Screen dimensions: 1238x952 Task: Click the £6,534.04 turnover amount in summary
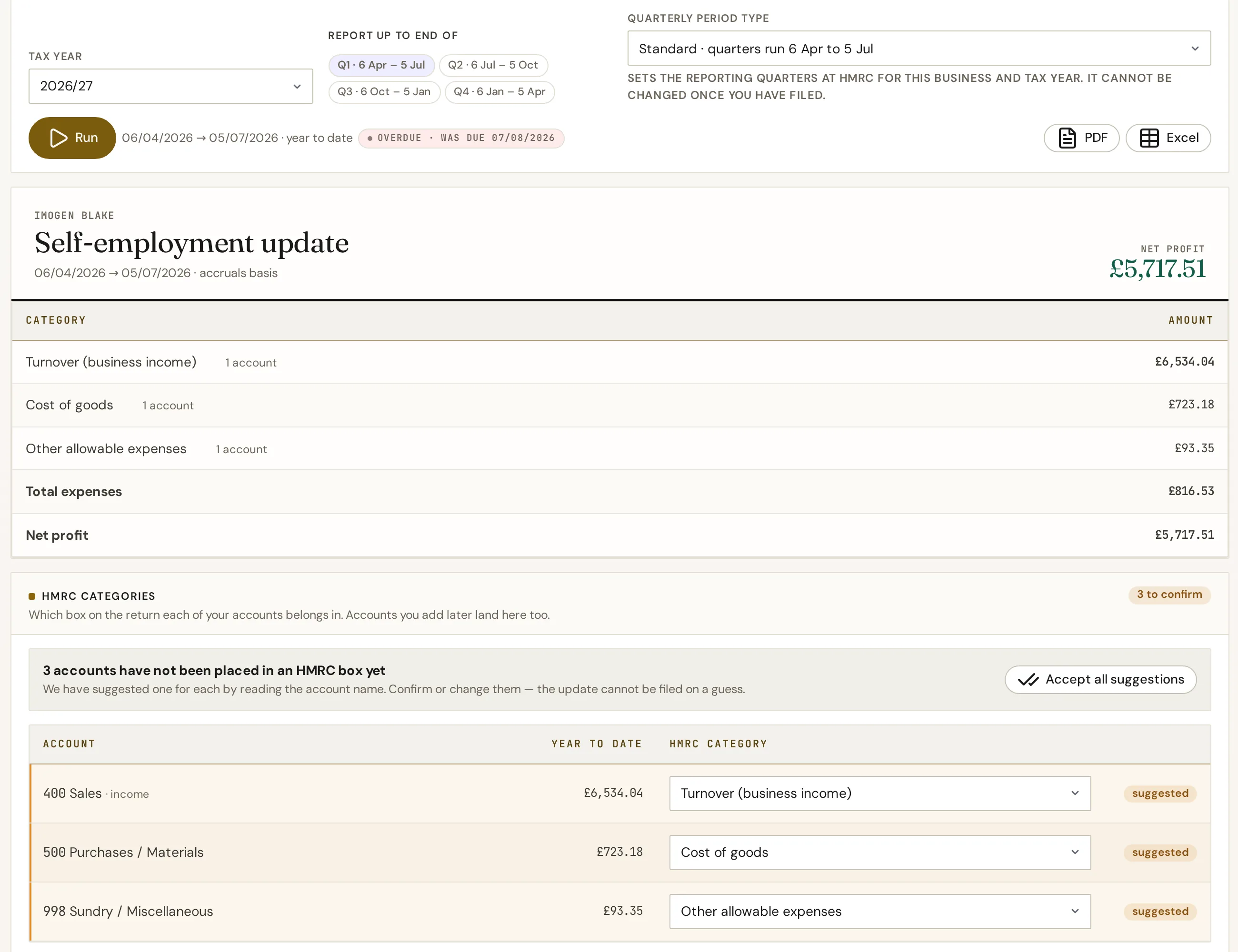point(1184,362)
